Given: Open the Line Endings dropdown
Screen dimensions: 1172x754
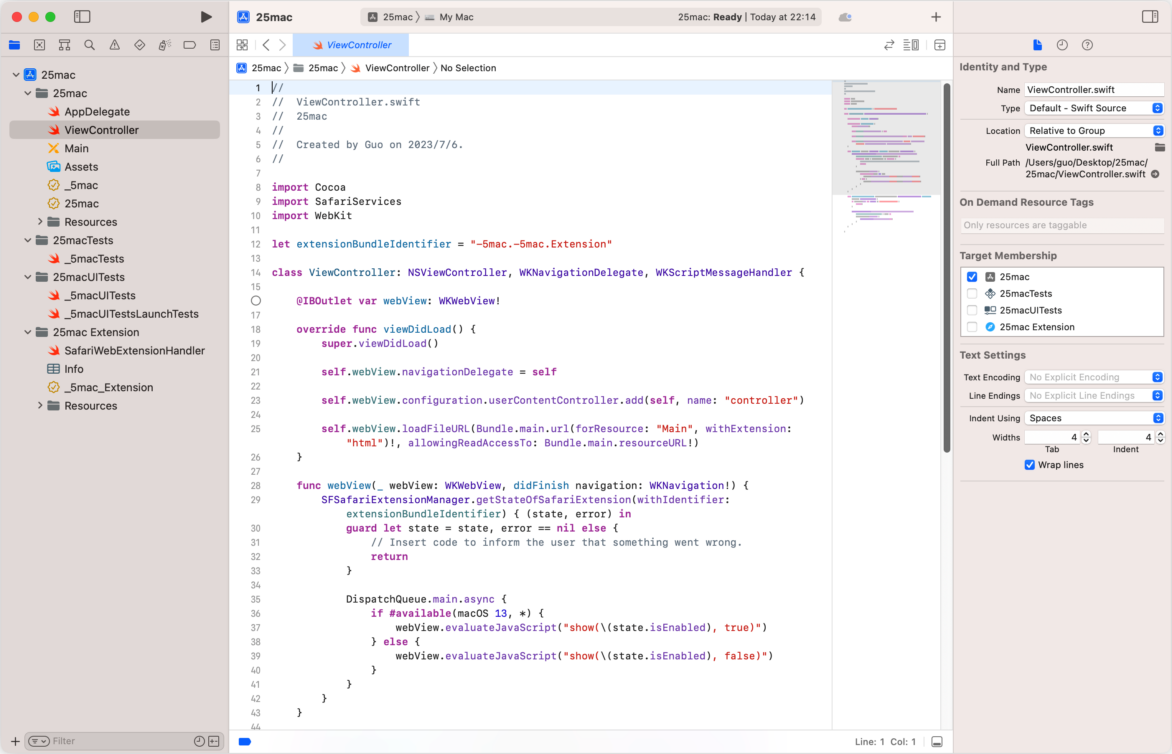Looking at the screenshot, I should (1094, 396).
